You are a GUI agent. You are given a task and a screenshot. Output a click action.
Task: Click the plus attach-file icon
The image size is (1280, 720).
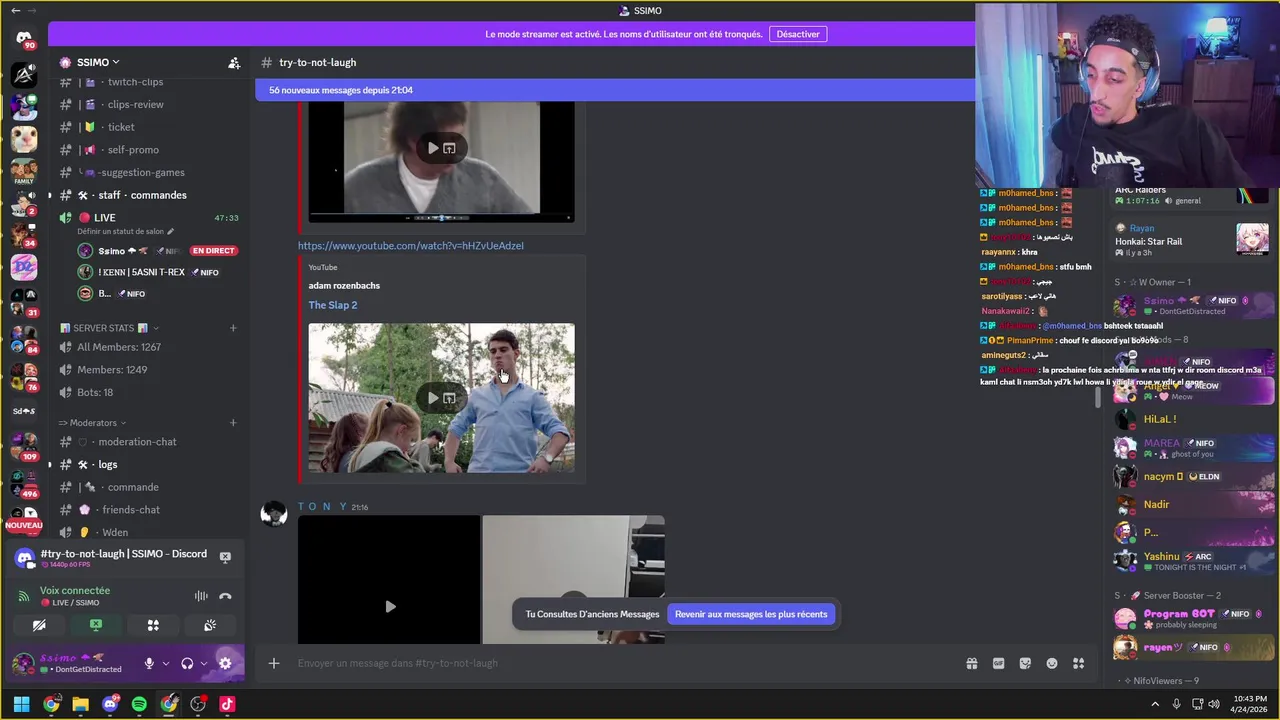(273, 663)
